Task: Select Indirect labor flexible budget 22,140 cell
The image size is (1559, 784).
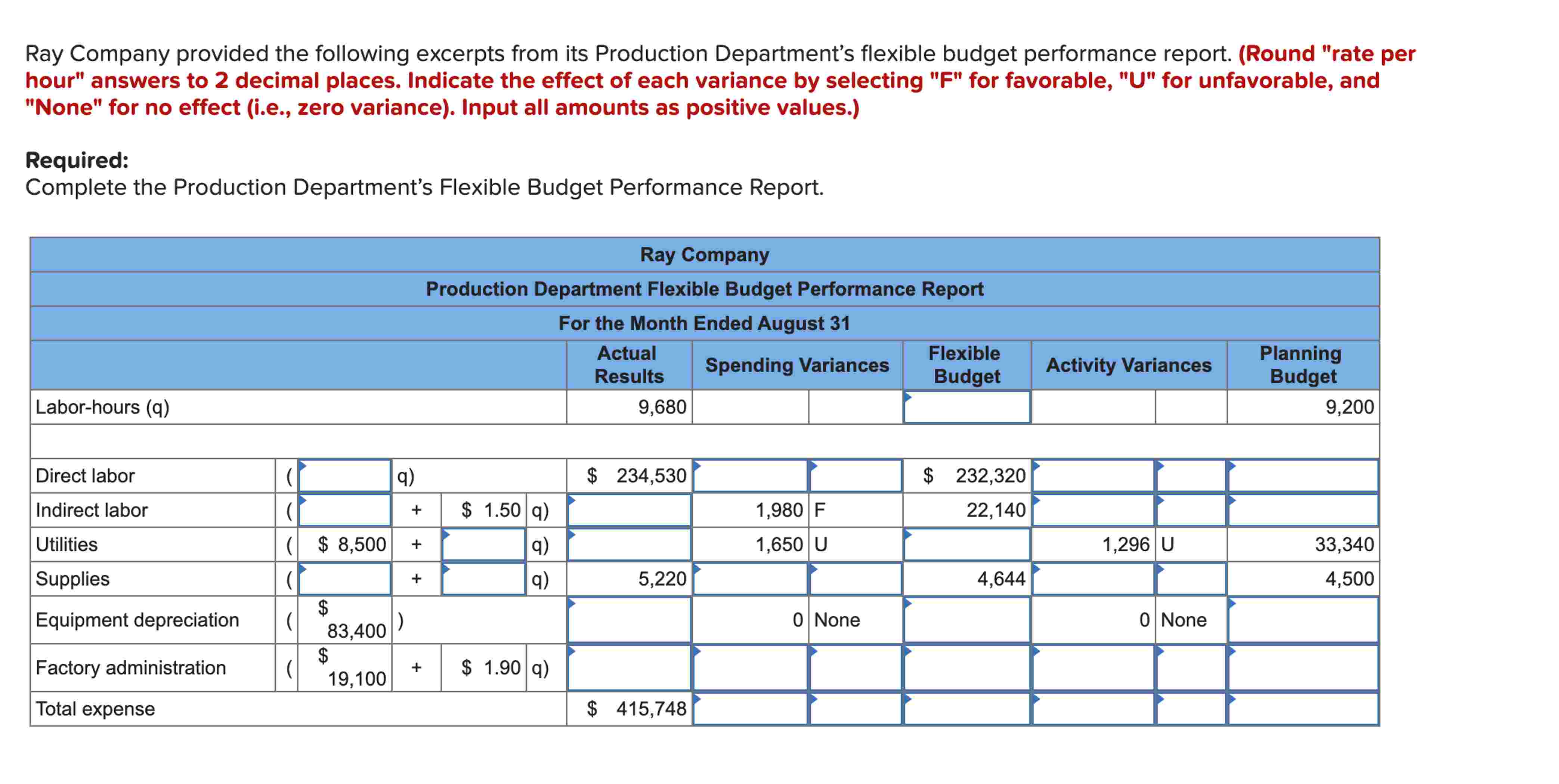Action: [x=966, y=510]
